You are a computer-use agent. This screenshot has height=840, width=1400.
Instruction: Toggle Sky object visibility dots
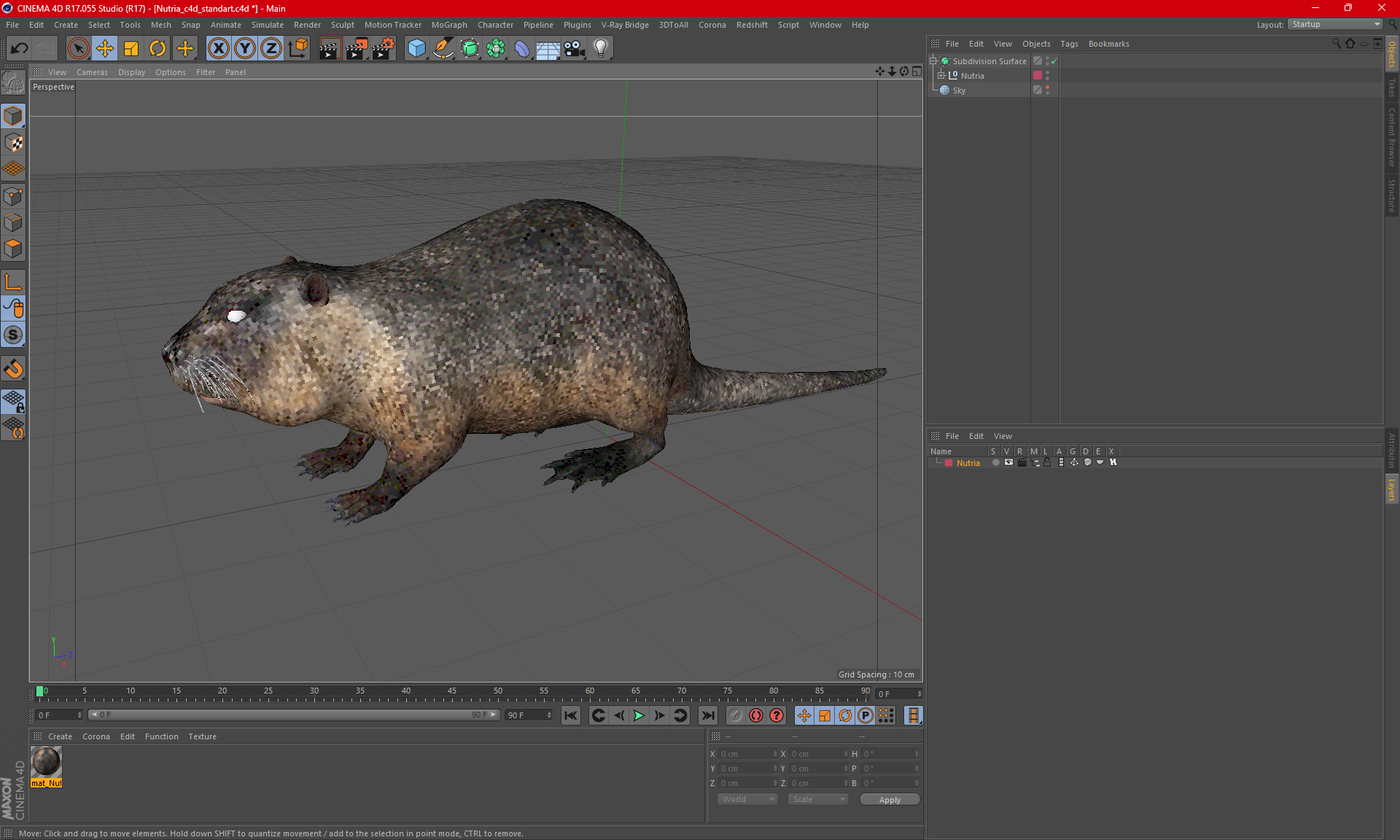coord(1048,90)
